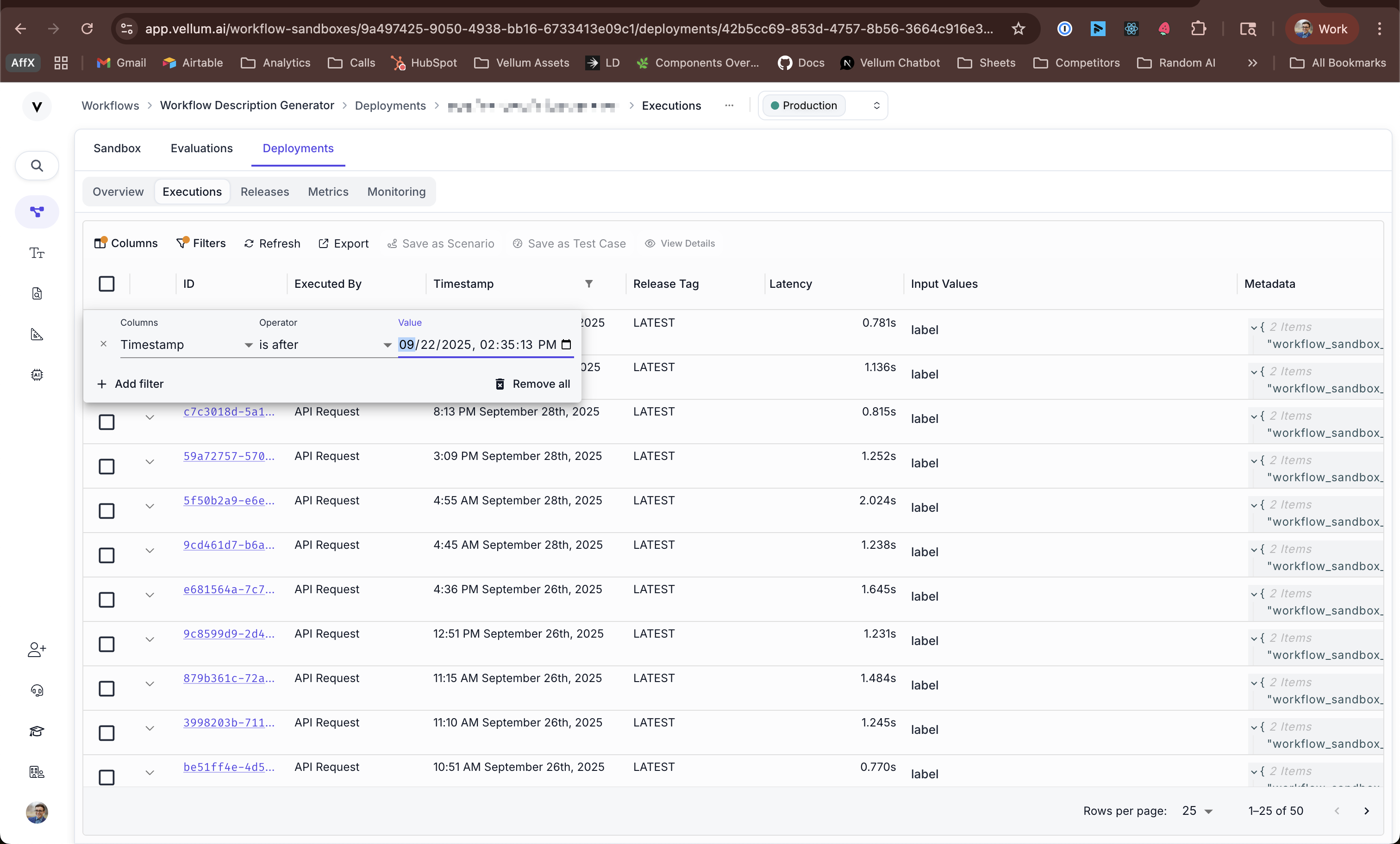Switch to the Releases tab
The image size is (1400, 844).
click(x=264, y=192)
